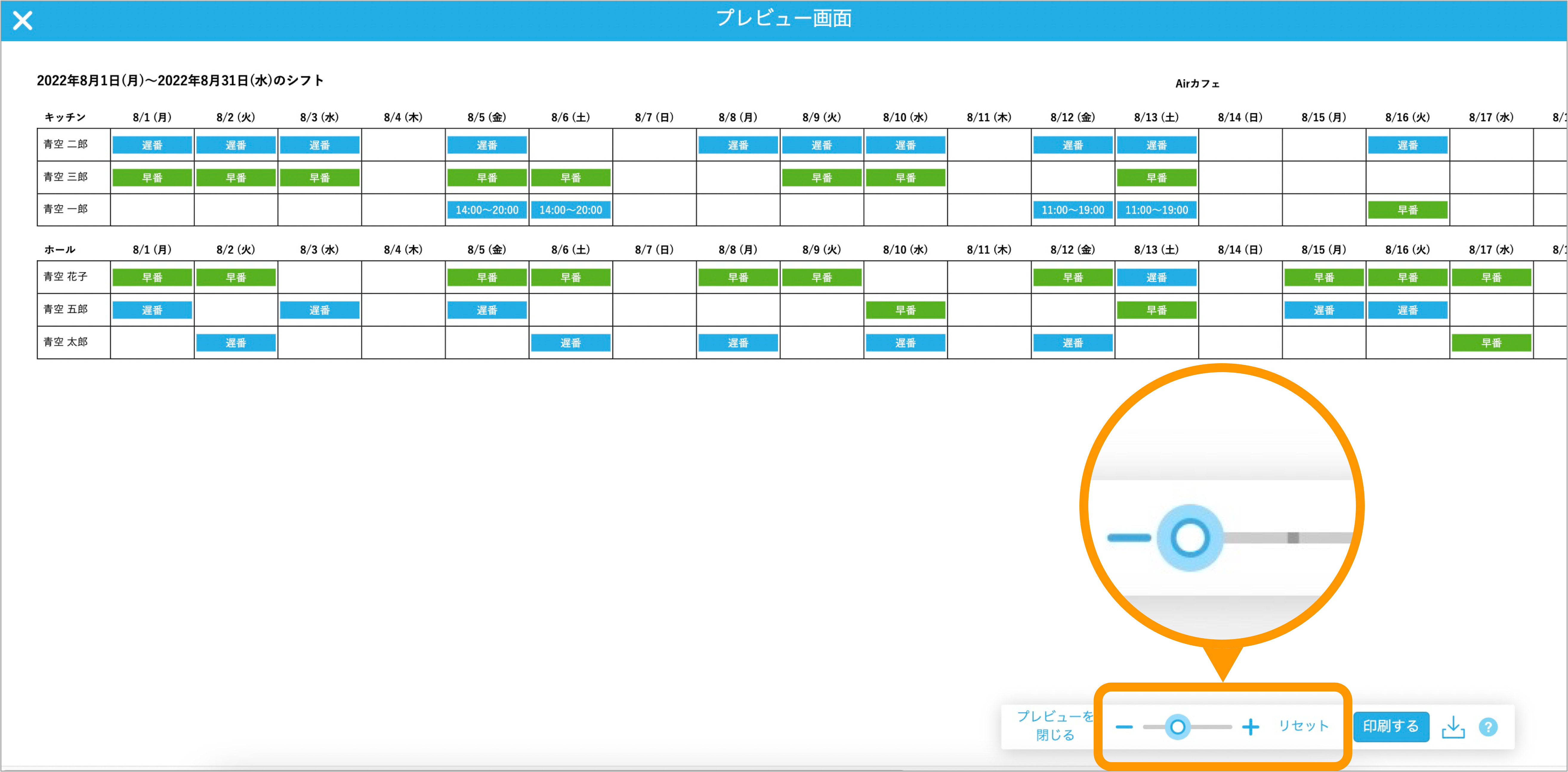Click 青空 一郎's 14:00〜20:00 shift on 8/5
This screenshot has height=772, width=1568.
[487, 210]
